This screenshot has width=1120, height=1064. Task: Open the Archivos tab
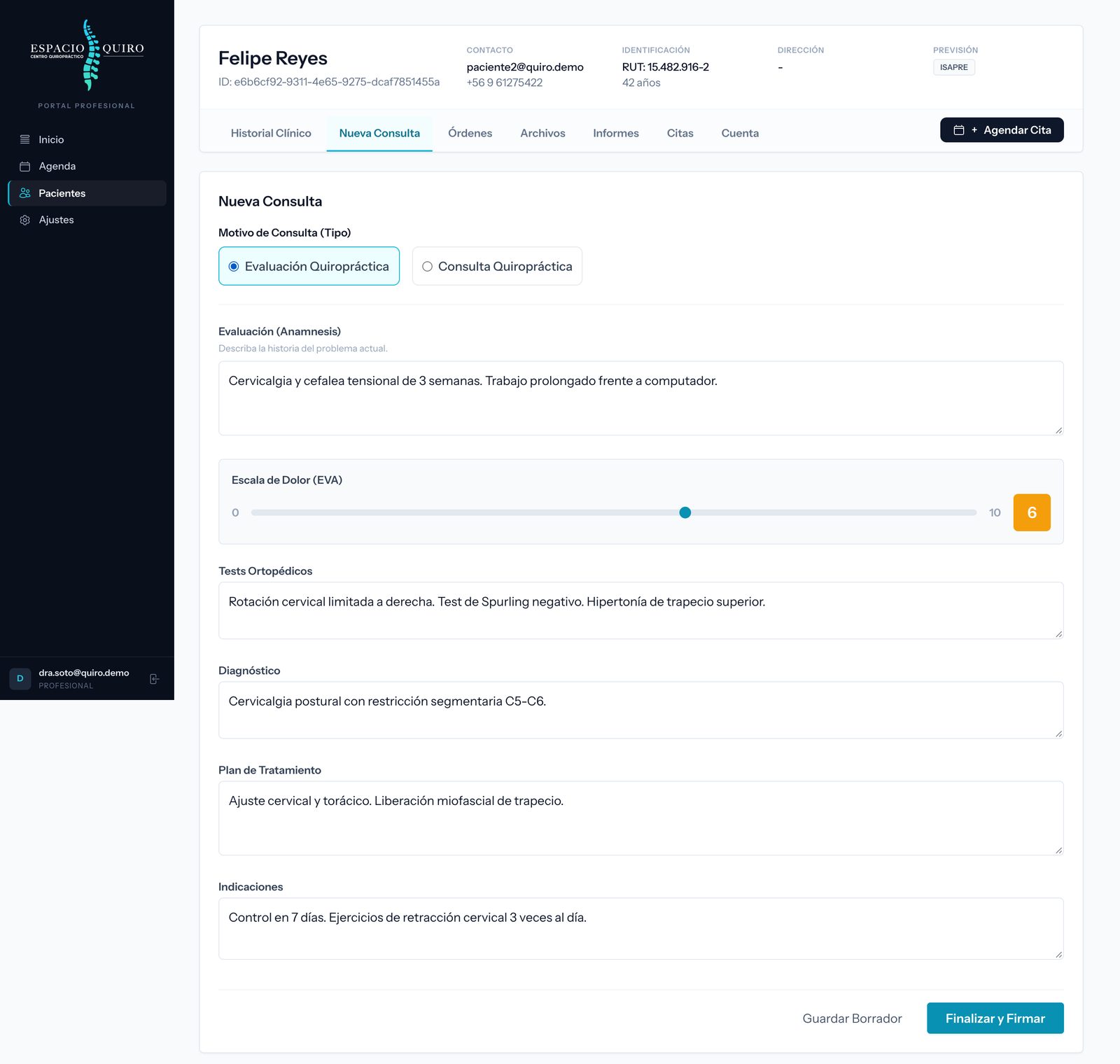542,133
